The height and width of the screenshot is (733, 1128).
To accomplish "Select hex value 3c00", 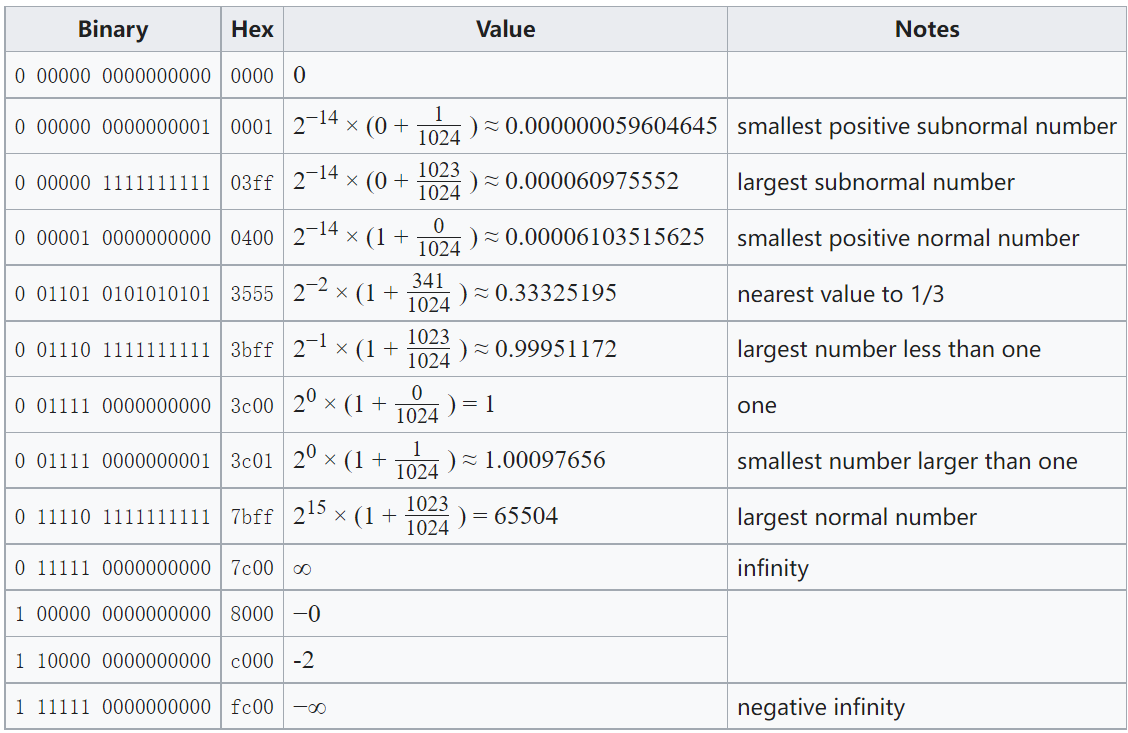I will (x=252, y=406).
